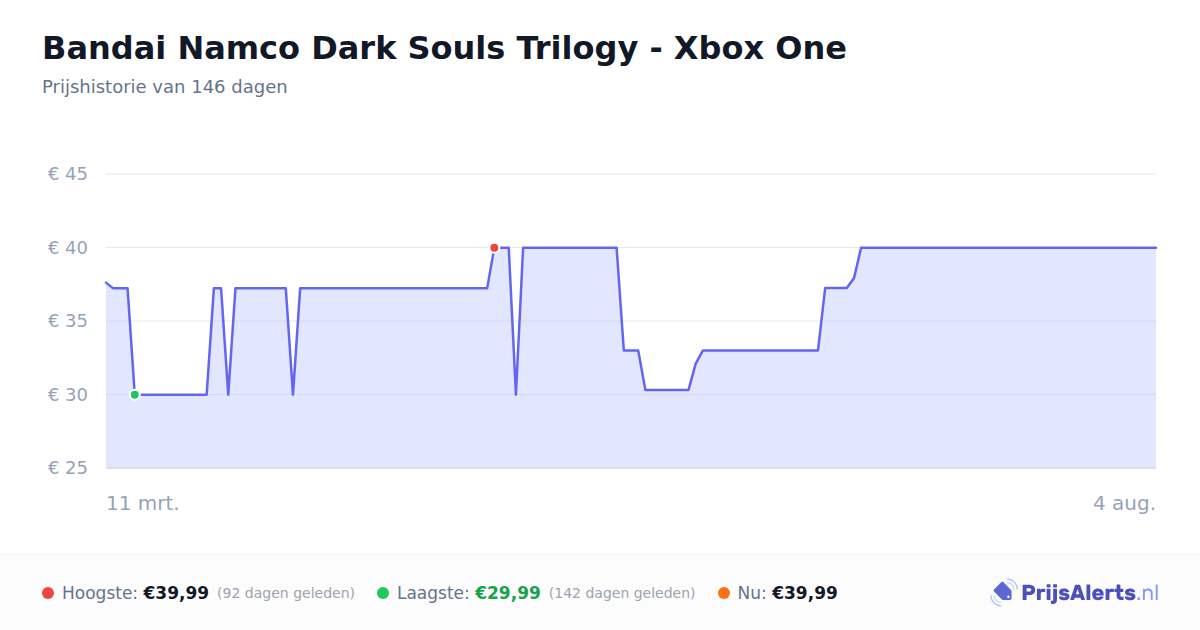Click the red Hoogste legend dot

point(48,593)
